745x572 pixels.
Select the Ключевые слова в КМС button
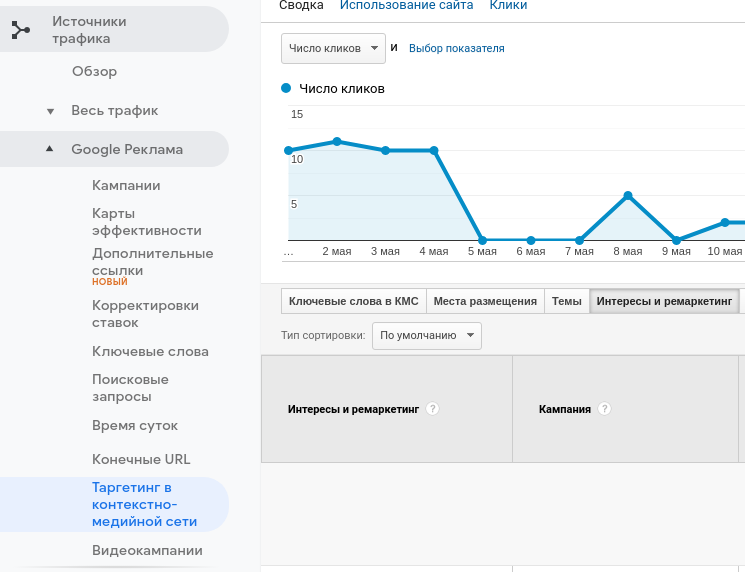click(353, 301)
